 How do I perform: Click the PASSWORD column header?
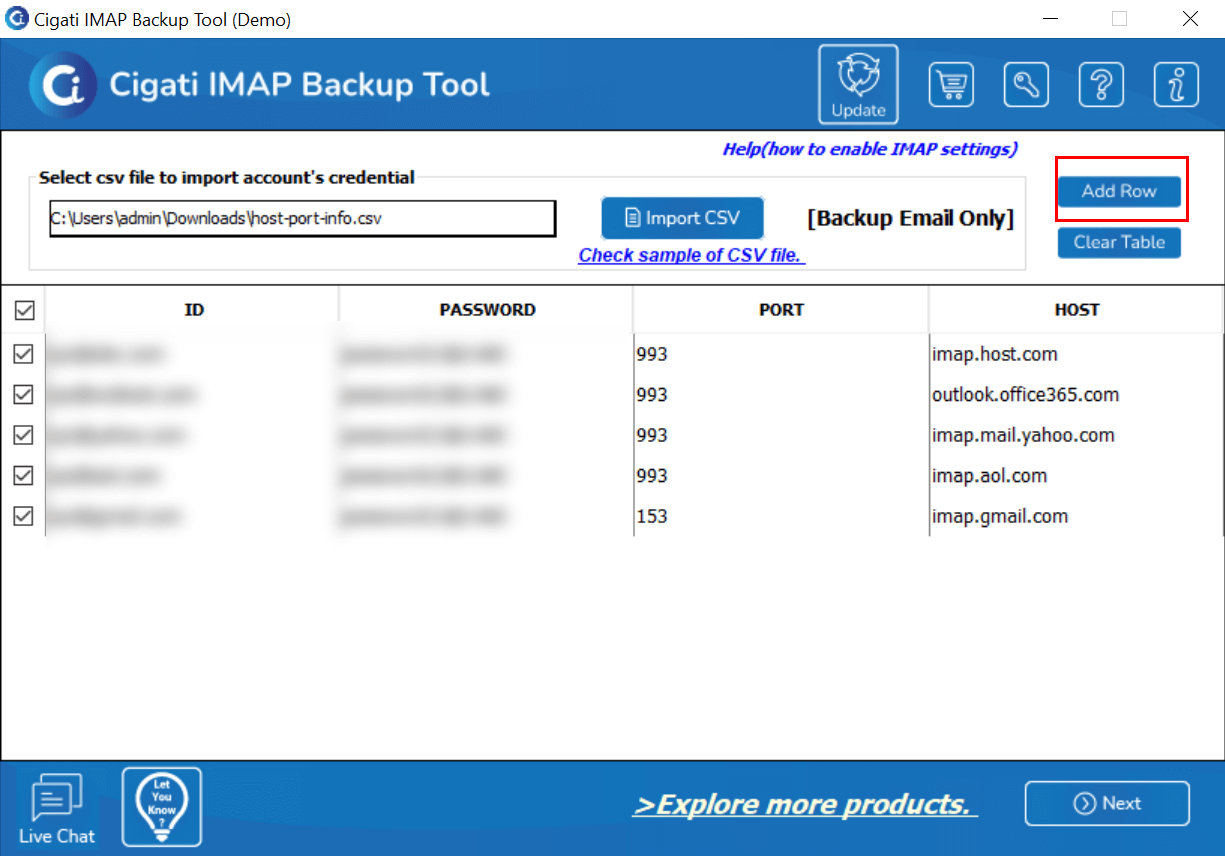coord(487,310)
